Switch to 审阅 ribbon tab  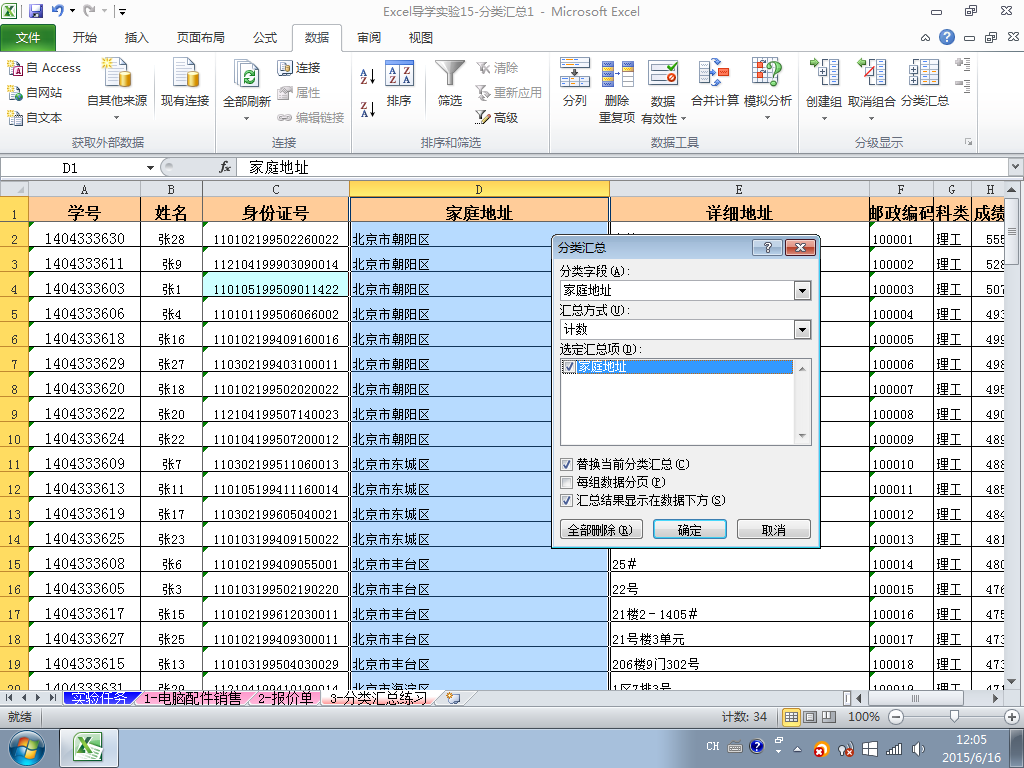click(369, 38)
